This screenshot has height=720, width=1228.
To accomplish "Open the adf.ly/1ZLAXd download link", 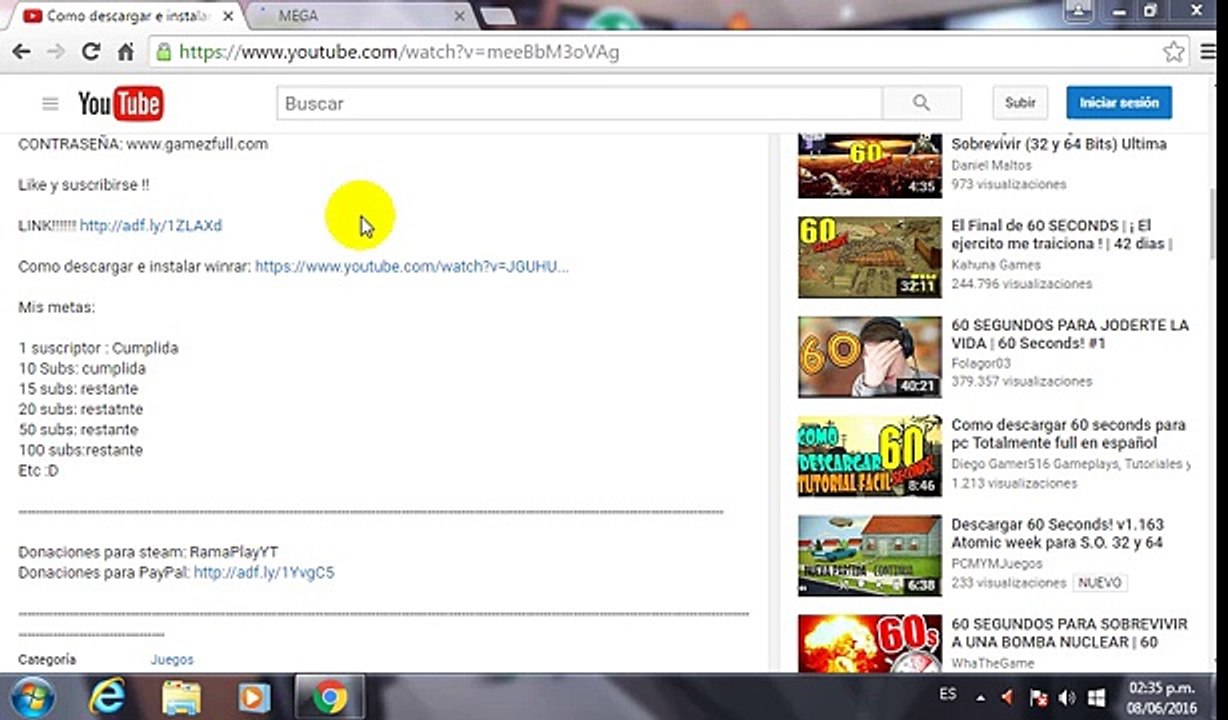I will click(151, 226).
